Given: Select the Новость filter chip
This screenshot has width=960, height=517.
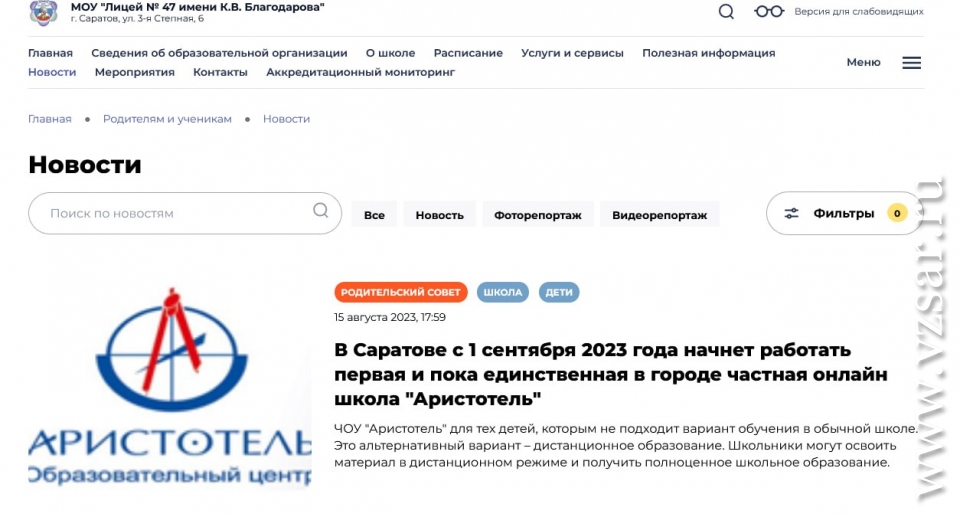Looking at the screenshot, I should pos(440,215).
